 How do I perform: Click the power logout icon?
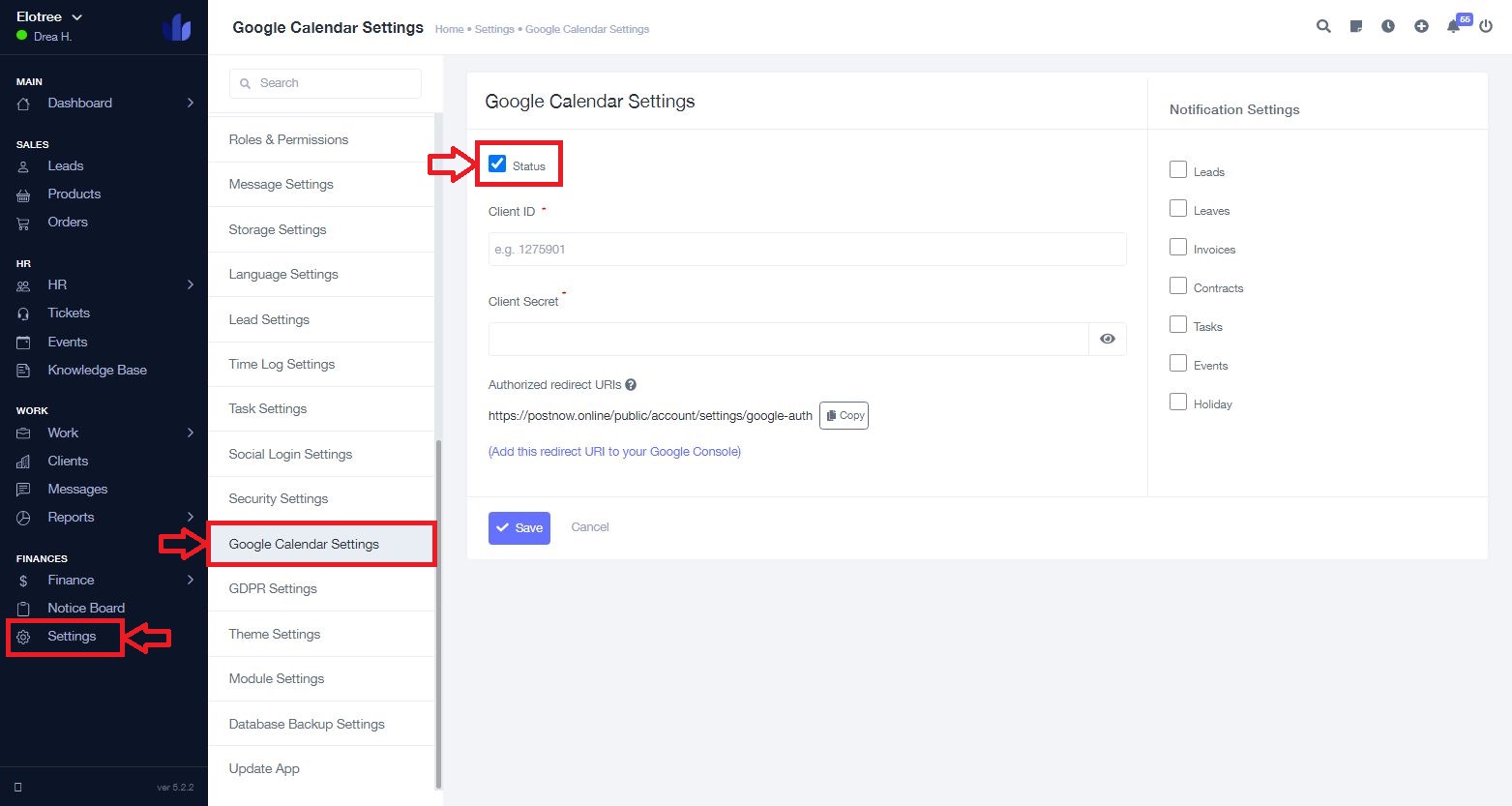click(x=1486, y=27)
